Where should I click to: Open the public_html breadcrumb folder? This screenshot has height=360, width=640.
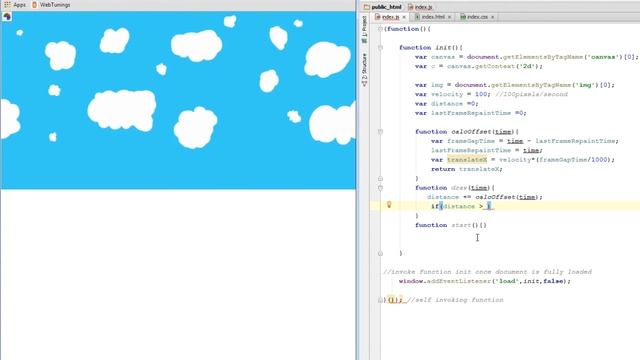click(382, 7)
